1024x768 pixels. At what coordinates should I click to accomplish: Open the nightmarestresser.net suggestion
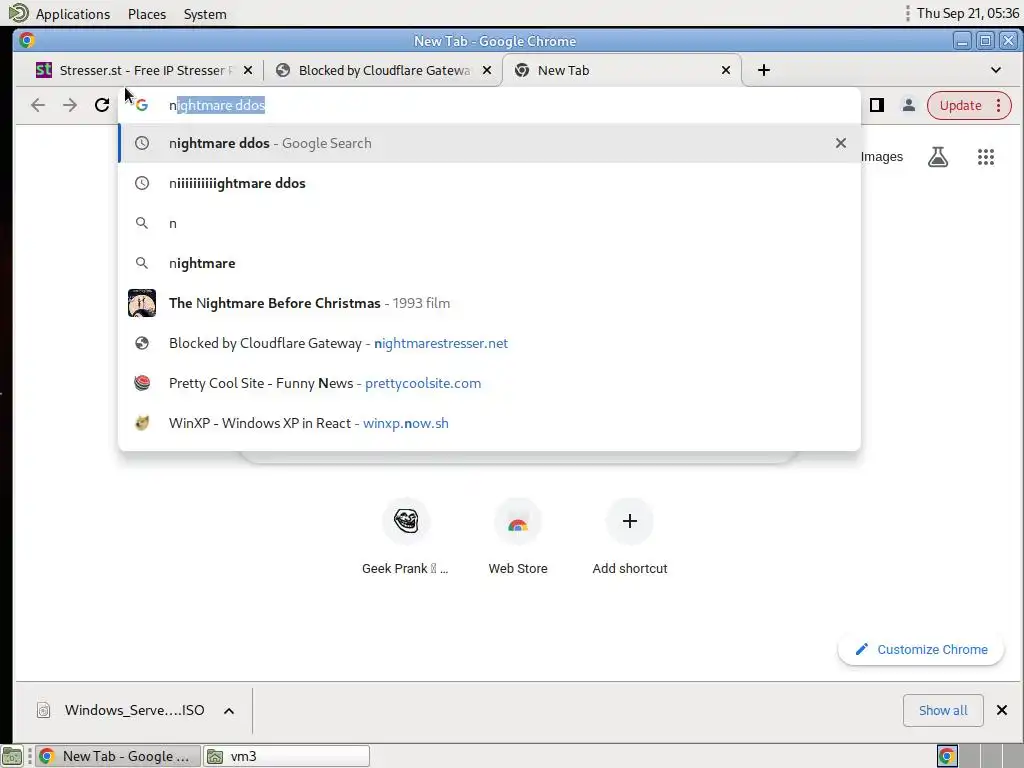(x=489, y=343)
